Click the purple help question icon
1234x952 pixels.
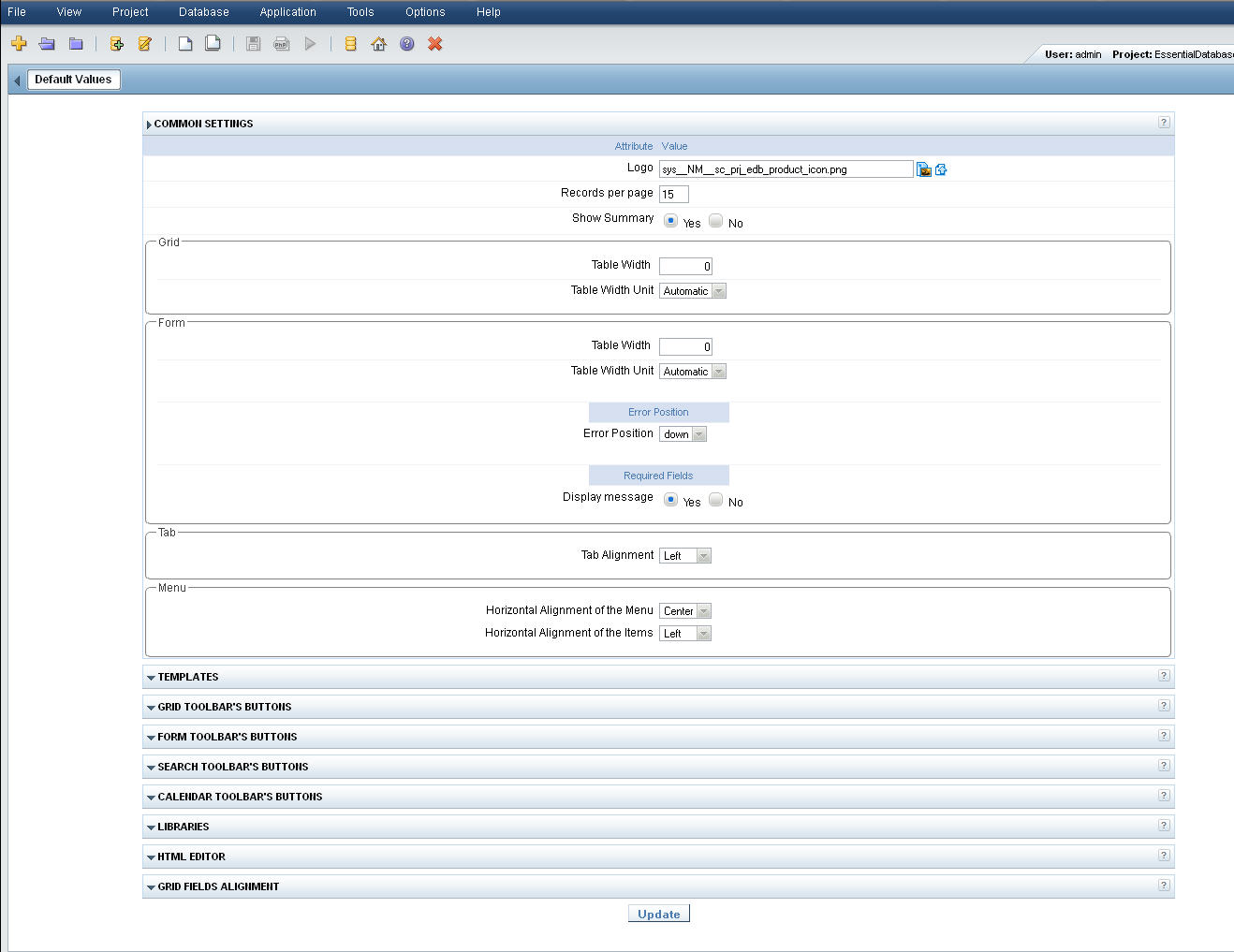pos(407,44)
